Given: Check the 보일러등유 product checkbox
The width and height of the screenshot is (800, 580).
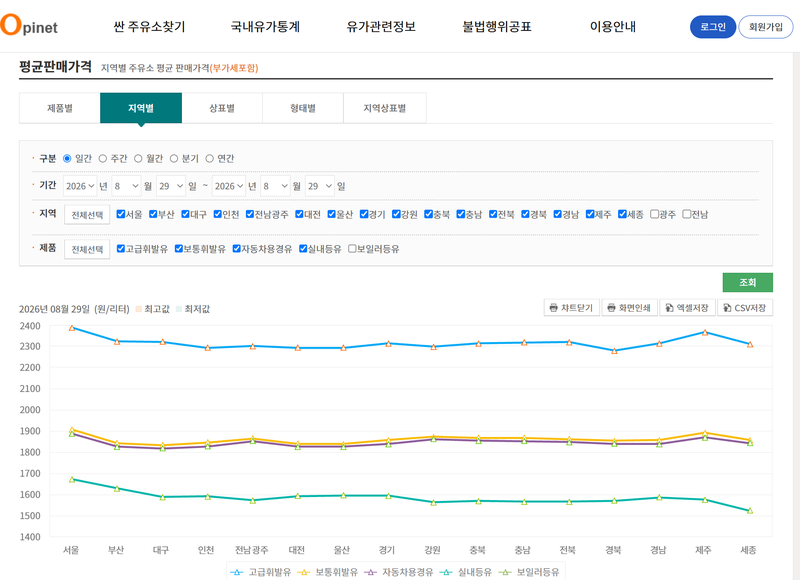Looking at the screenshot, I should click(352, 248).
